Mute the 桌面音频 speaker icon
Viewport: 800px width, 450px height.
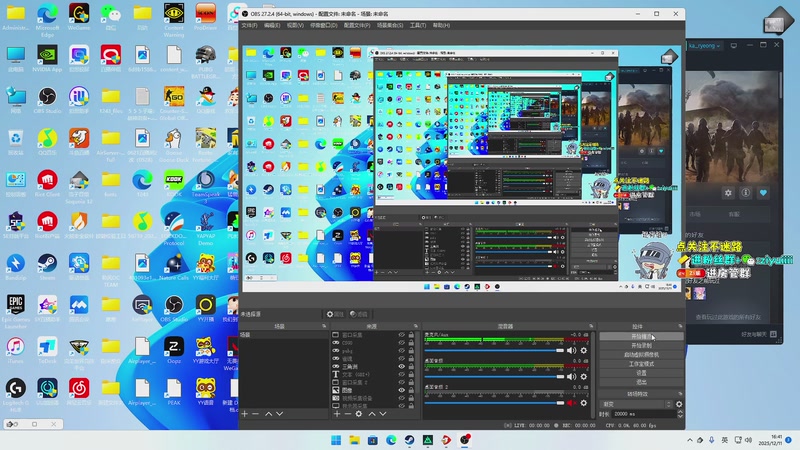571,377
